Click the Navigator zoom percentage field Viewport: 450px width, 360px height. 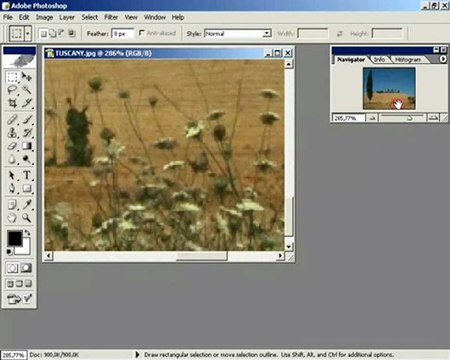(x=349, y=118)
